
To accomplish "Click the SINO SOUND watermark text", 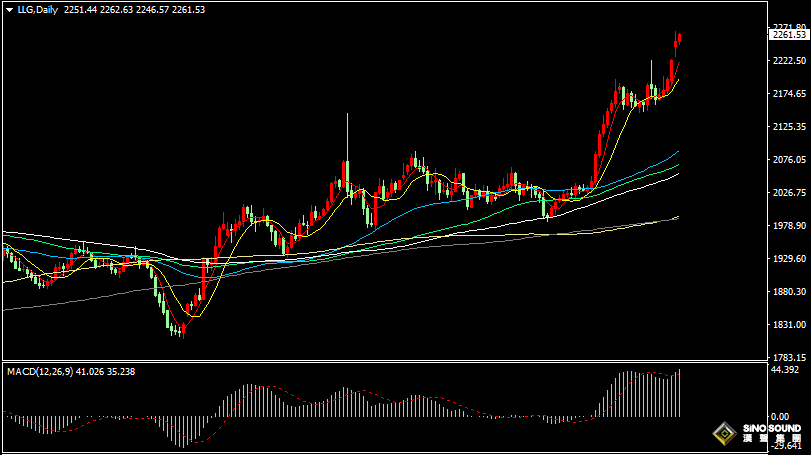I will point(771,429).
